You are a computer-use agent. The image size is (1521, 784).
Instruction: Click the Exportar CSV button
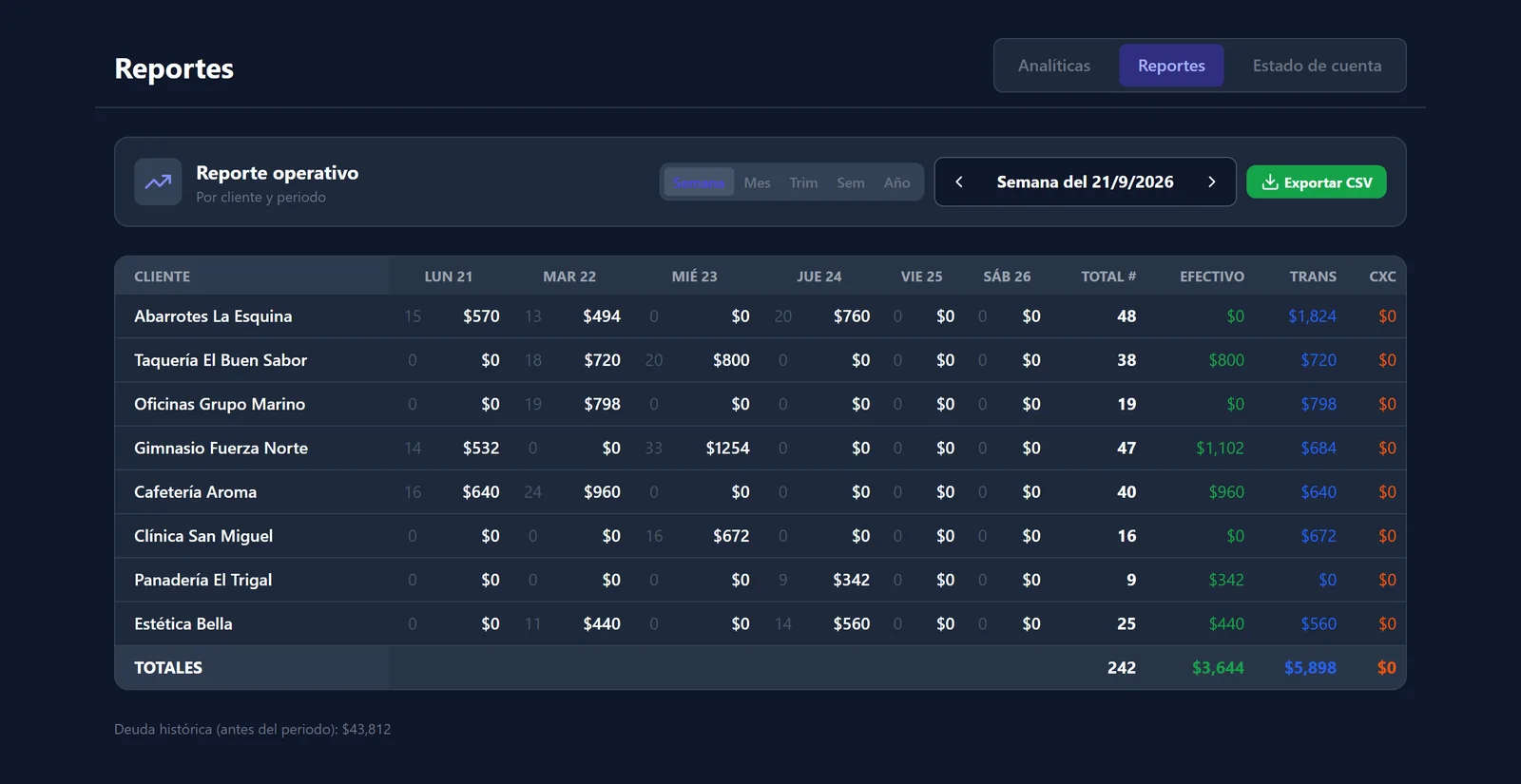pyautogui.click(x=1316, y=182)
